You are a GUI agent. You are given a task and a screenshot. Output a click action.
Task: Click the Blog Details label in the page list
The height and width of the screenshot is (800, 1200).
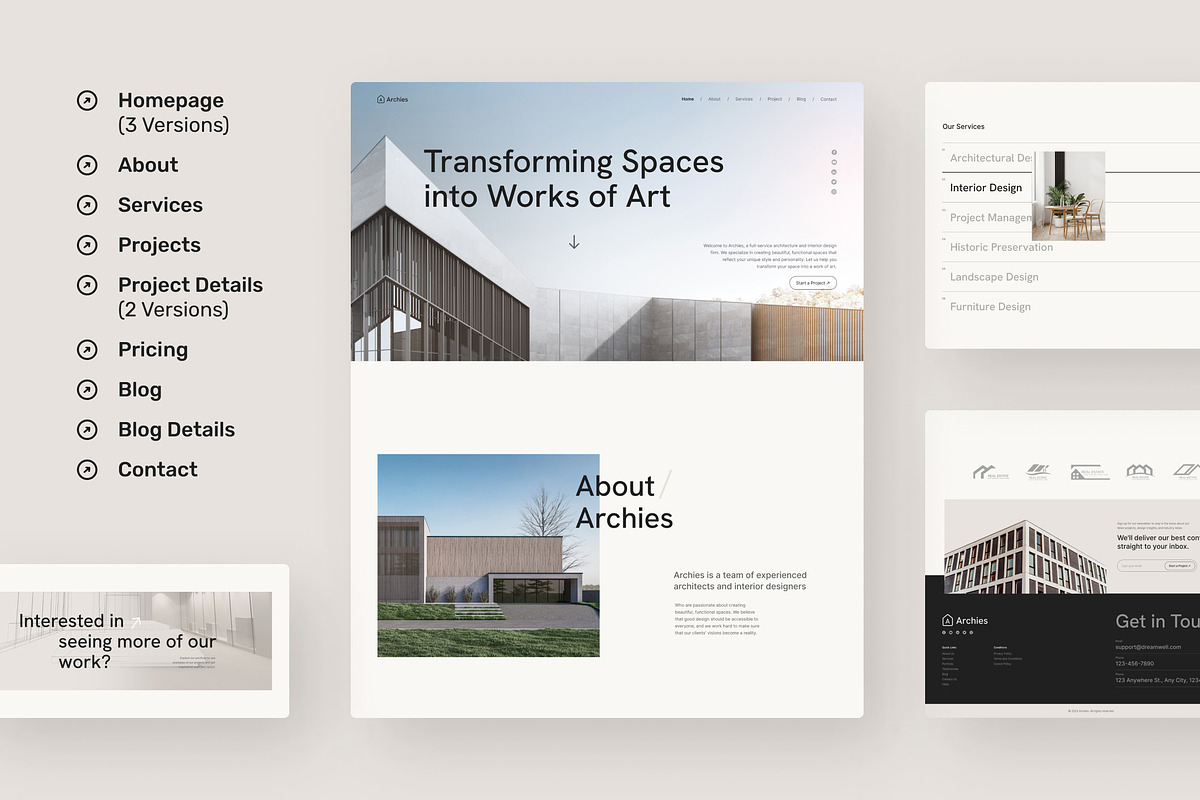tap(176, 430)
